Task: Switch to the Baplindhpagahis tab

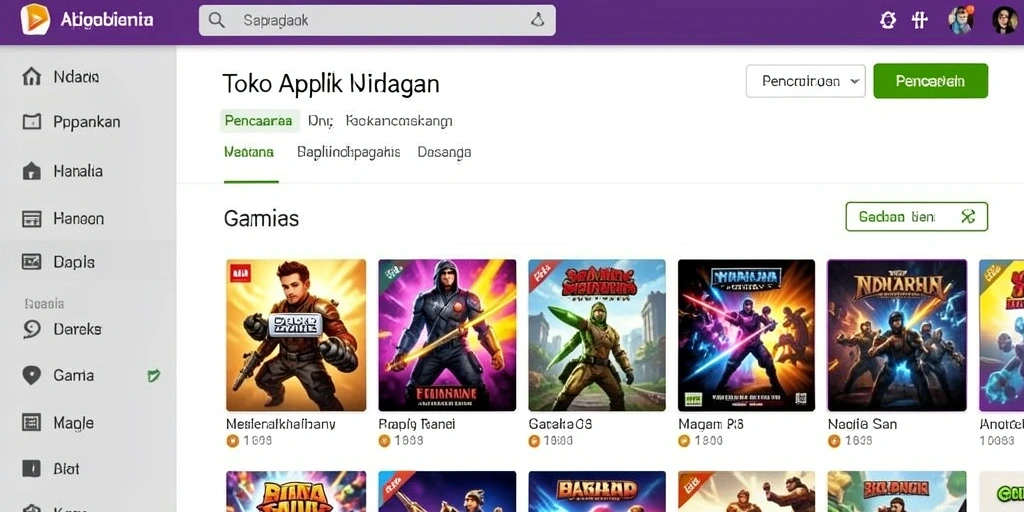Action: [348, 152]
